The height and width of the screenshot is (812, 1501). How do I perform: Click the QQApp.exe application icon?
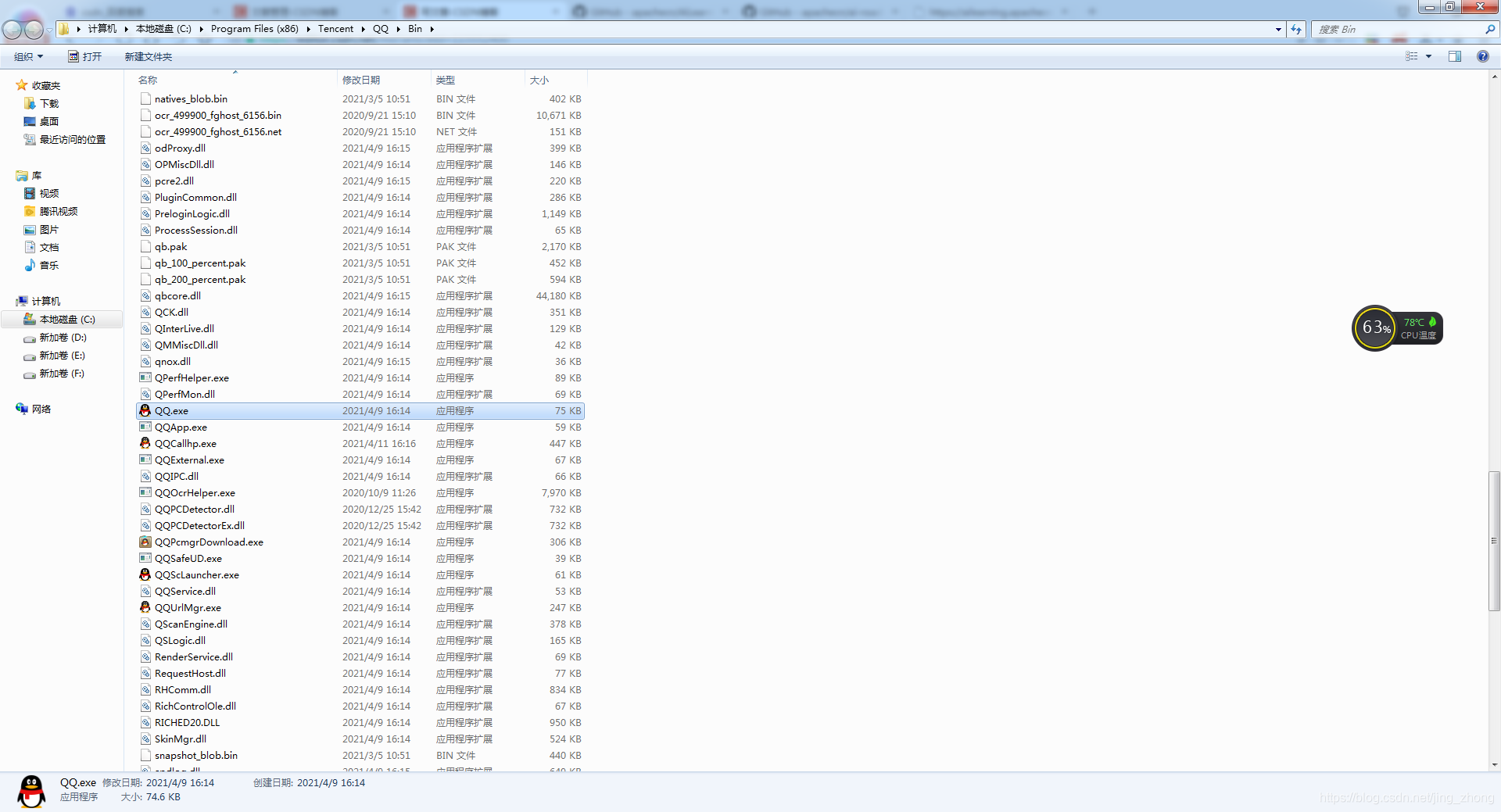[x=145, y=427]
